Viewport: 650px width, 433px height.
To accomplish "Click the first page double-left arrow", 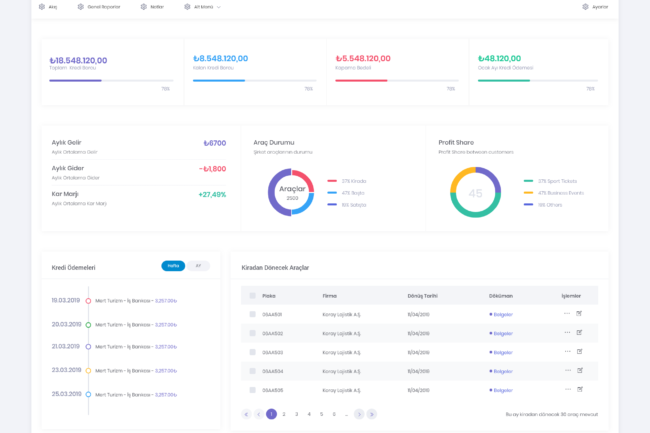I will [246, 414].
